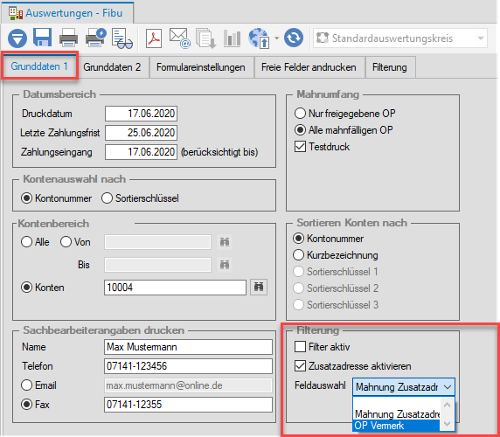Open the Formulareinstellungen tab
This screenshot has width=500, height=437.
[201, 67]
